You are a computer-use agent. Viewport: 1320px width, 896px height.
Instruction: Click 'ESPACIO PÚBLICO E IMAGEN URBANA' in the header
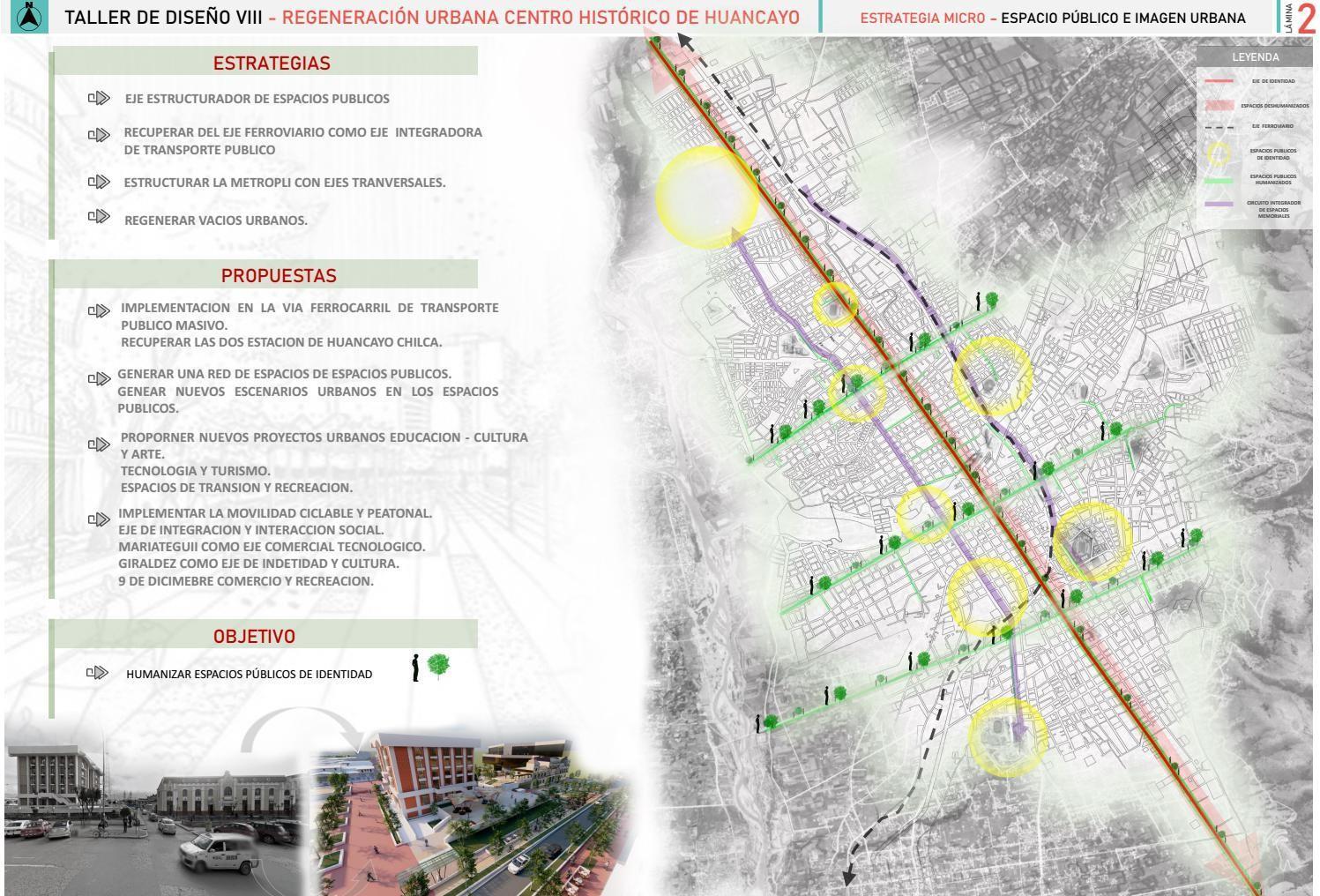tap(1123, 18)
